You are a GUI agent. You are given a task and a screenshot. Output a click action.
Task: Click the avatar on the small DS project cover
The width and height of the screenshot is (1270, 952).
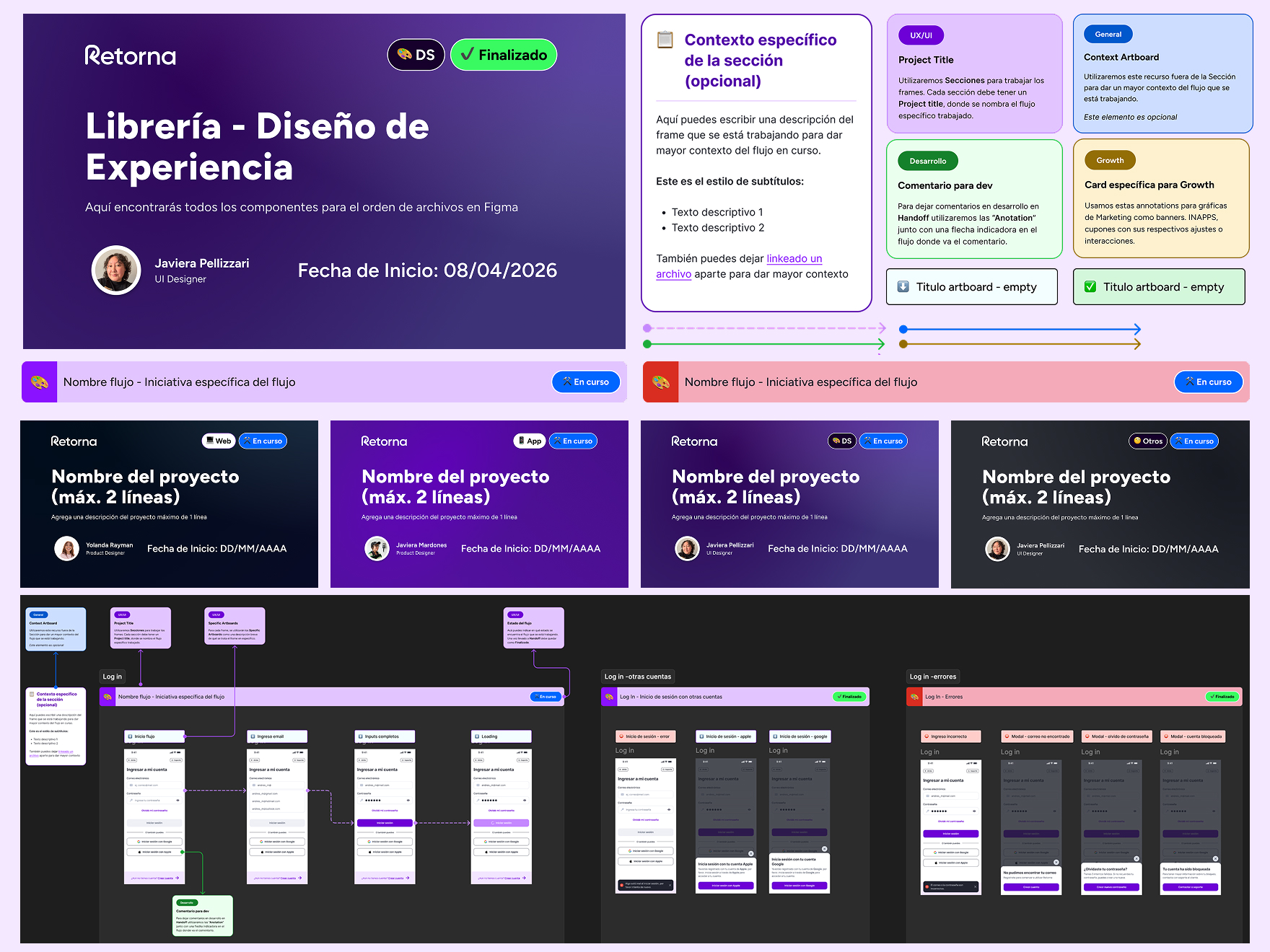687,549
